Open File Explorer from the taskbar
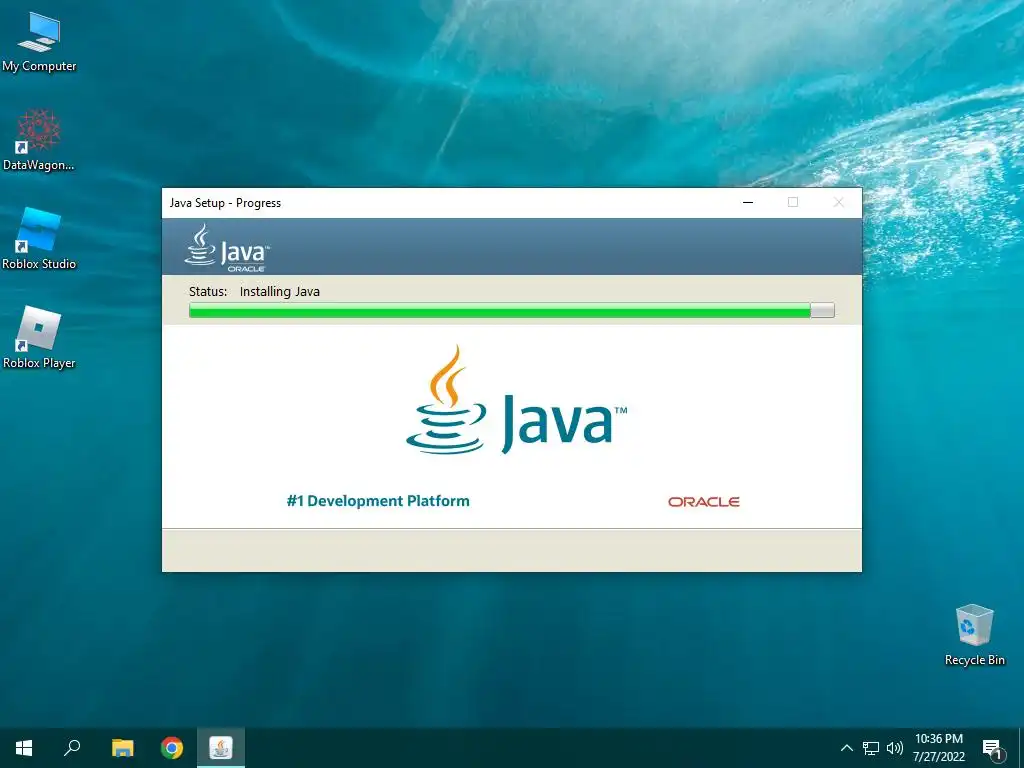The width and height of the screenshot is (1024, 768). (122, 748)
